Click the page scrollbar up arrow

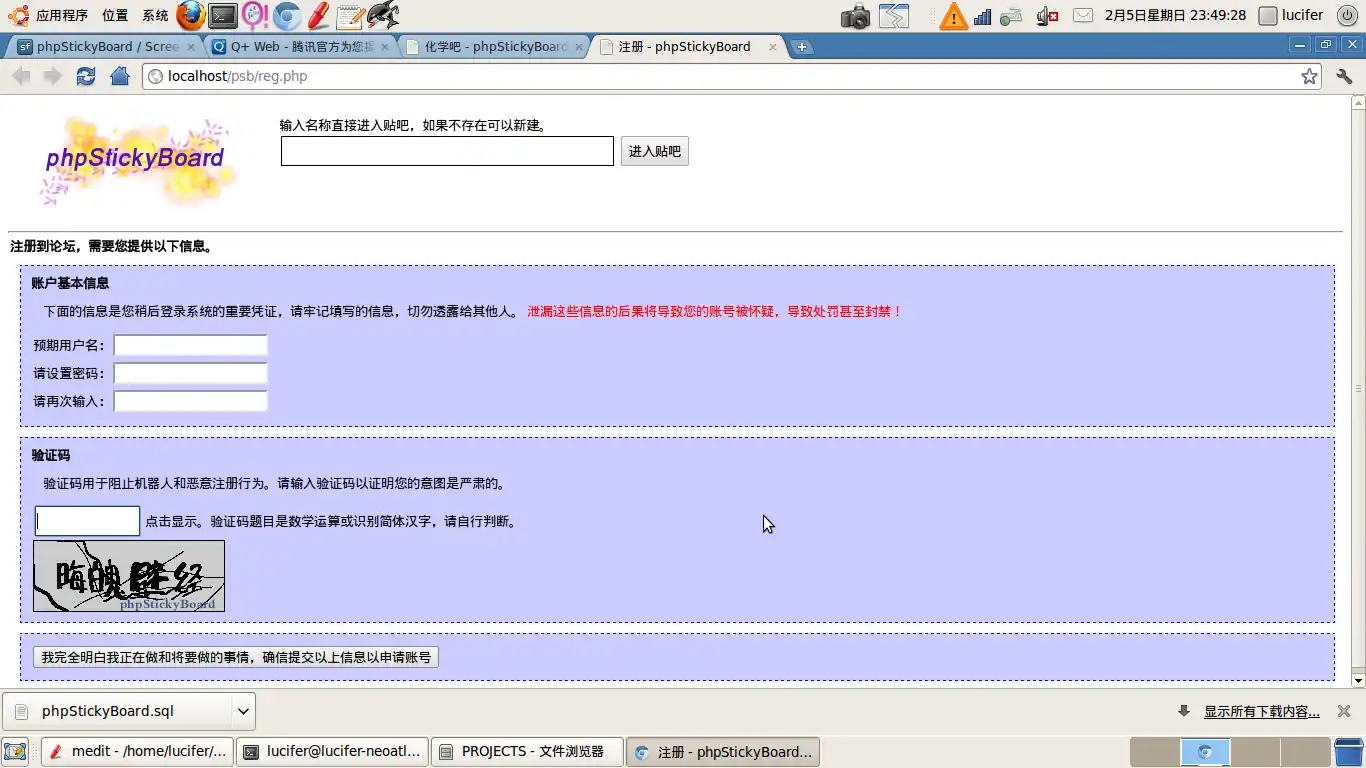(1358, 102)
